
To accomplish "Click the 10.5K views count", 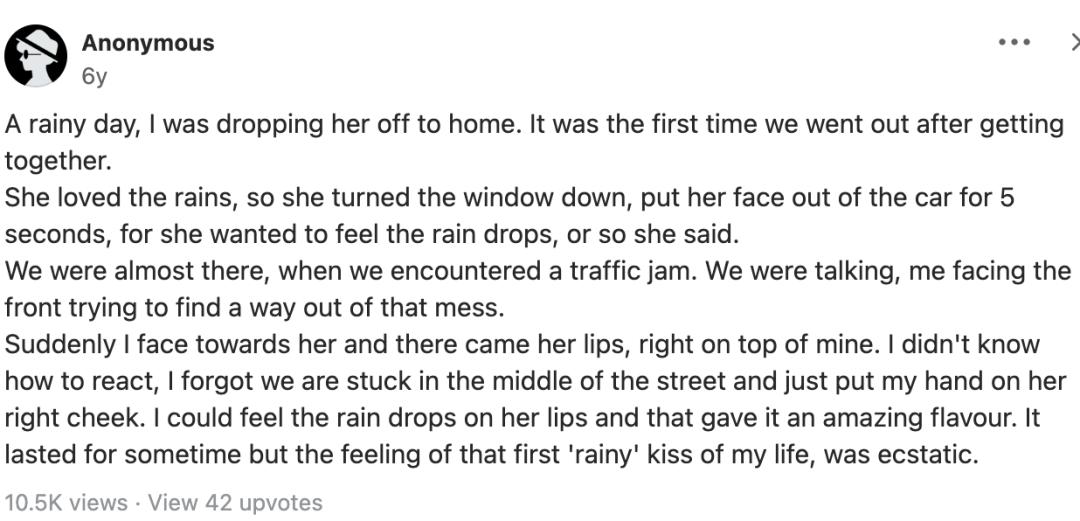I will (x=66, y=502).
